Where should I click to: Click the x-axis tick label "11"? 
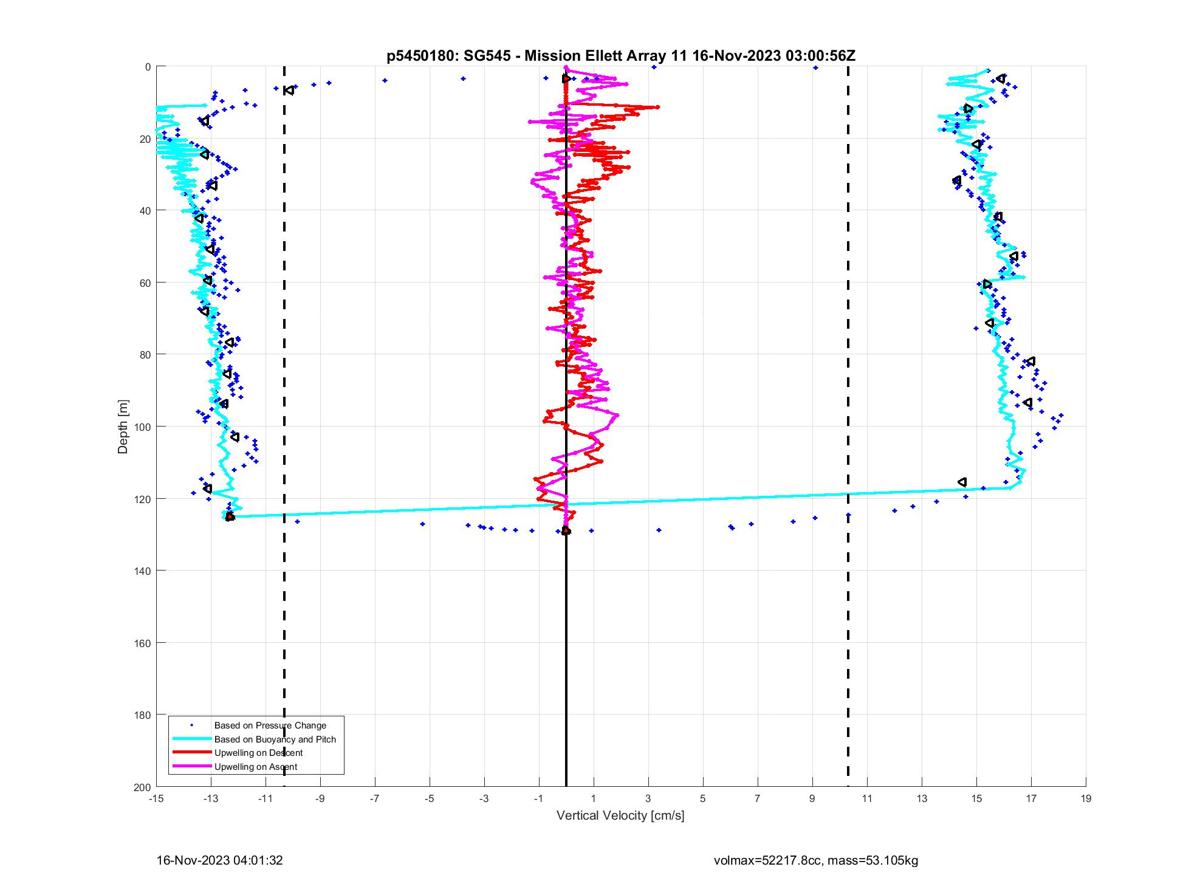867,799
